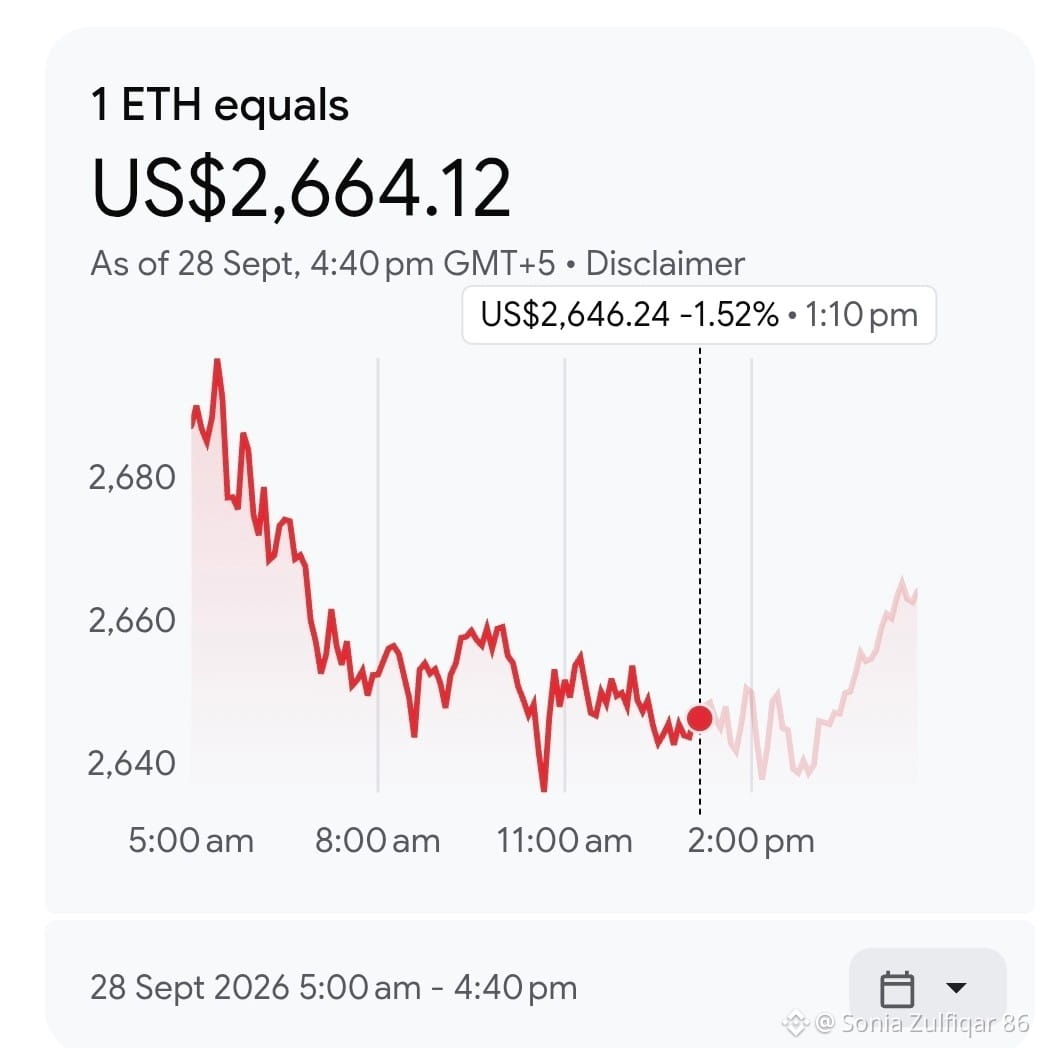Screen dimensions: 1037x1048
Task: Click the chart peak near 5:00 am
Action: (217, 363)
